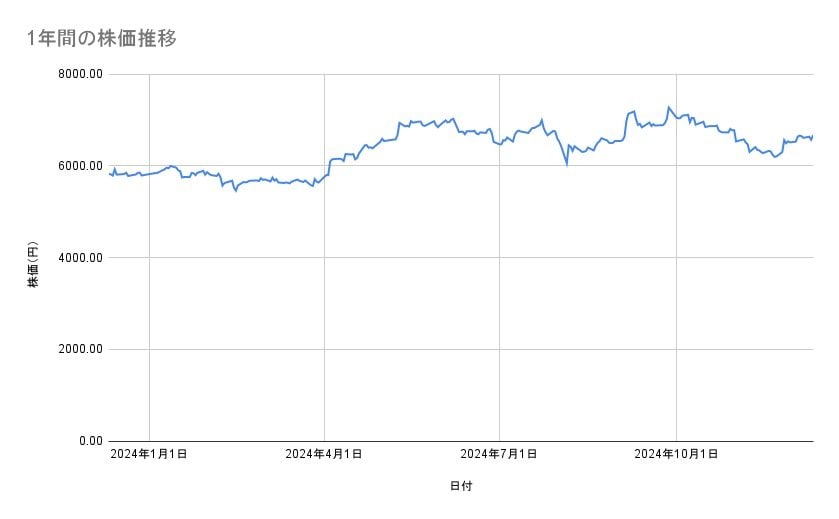Select the horizontal axis title 日付
Screen dimensions: 839x519
click(x=461, y=486)
